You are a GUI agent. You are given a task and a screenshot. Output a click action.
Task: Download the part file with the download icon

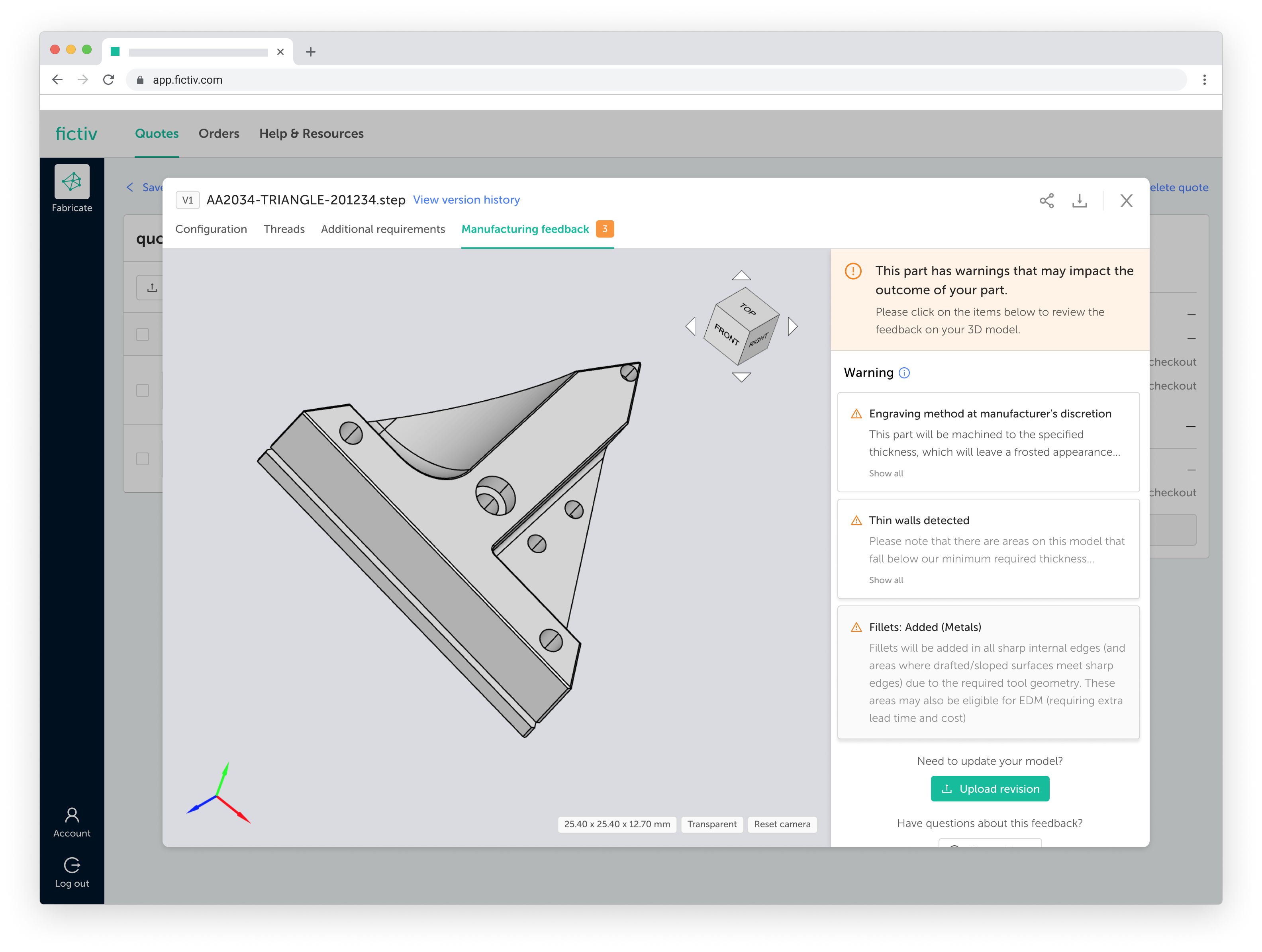coord(1080,200)
